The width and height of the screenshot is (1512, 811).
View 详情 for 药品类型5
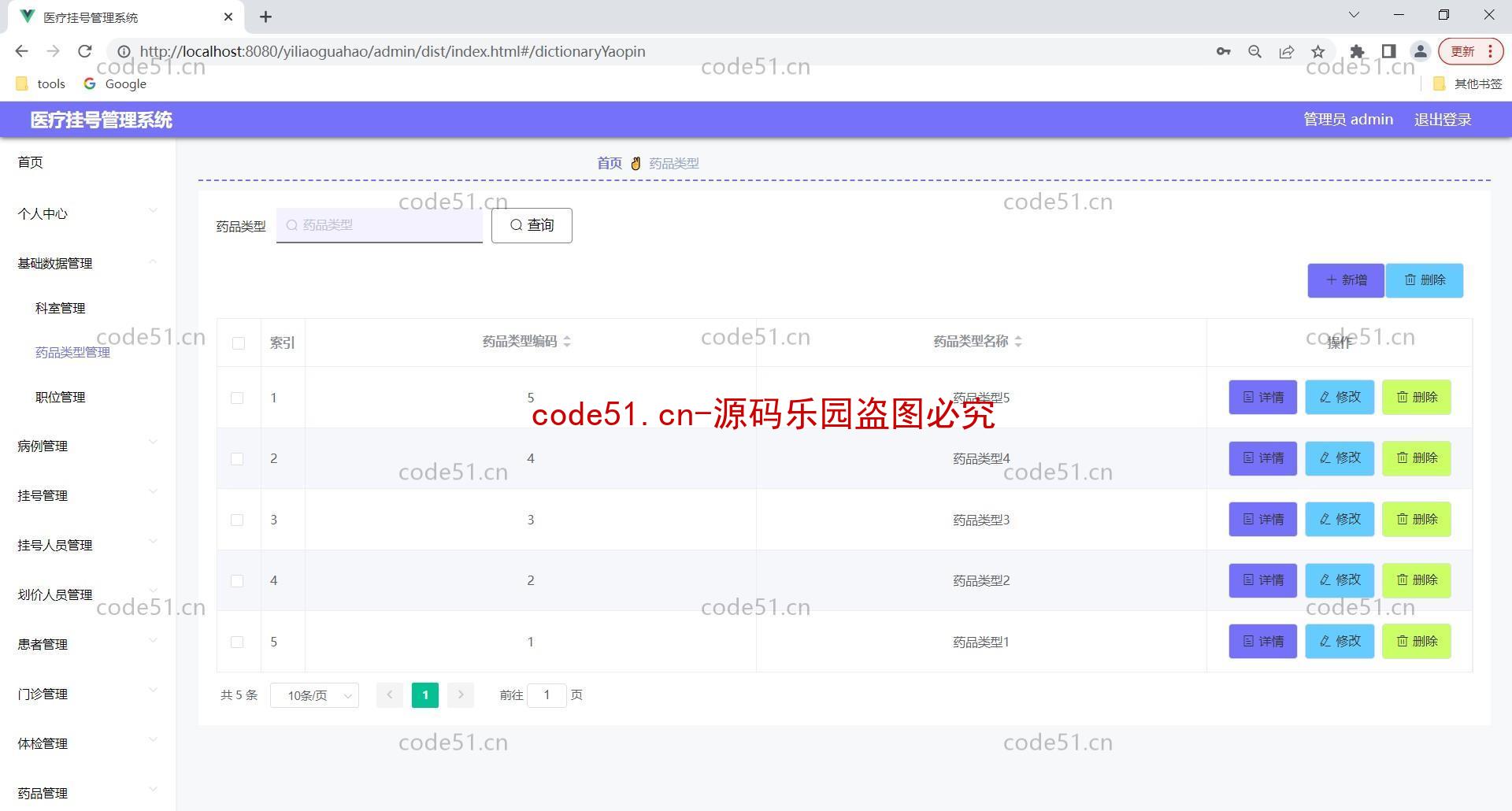pyautogui.click(x=1263, y=397)
